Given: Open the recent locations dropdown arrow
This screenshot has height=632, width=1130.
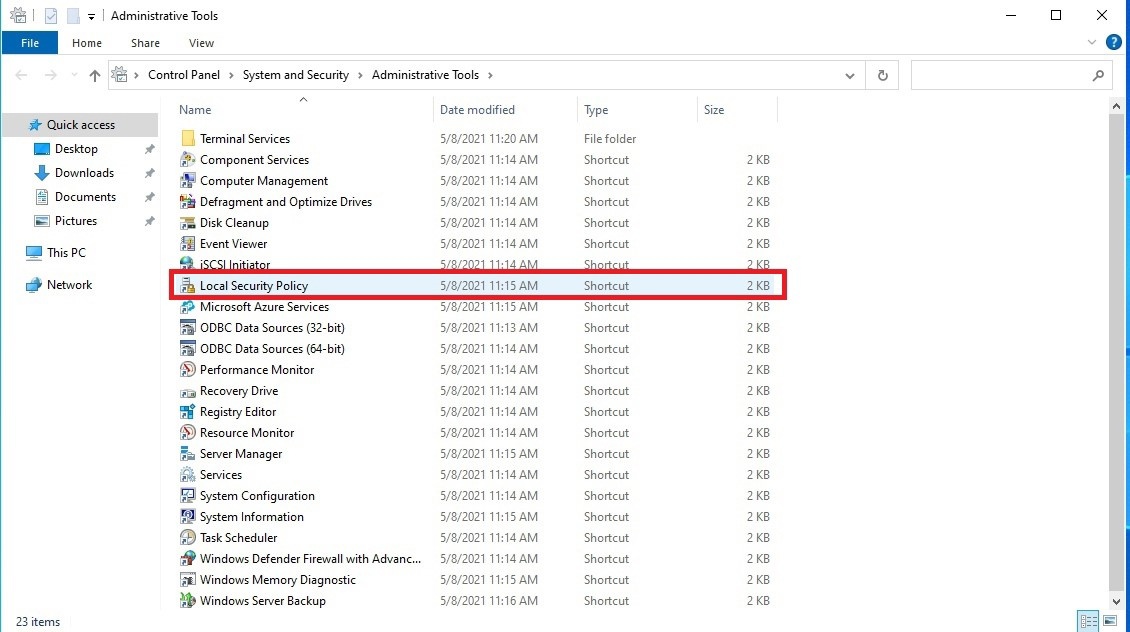Looking at the screenshot, I should pos(74,75).
